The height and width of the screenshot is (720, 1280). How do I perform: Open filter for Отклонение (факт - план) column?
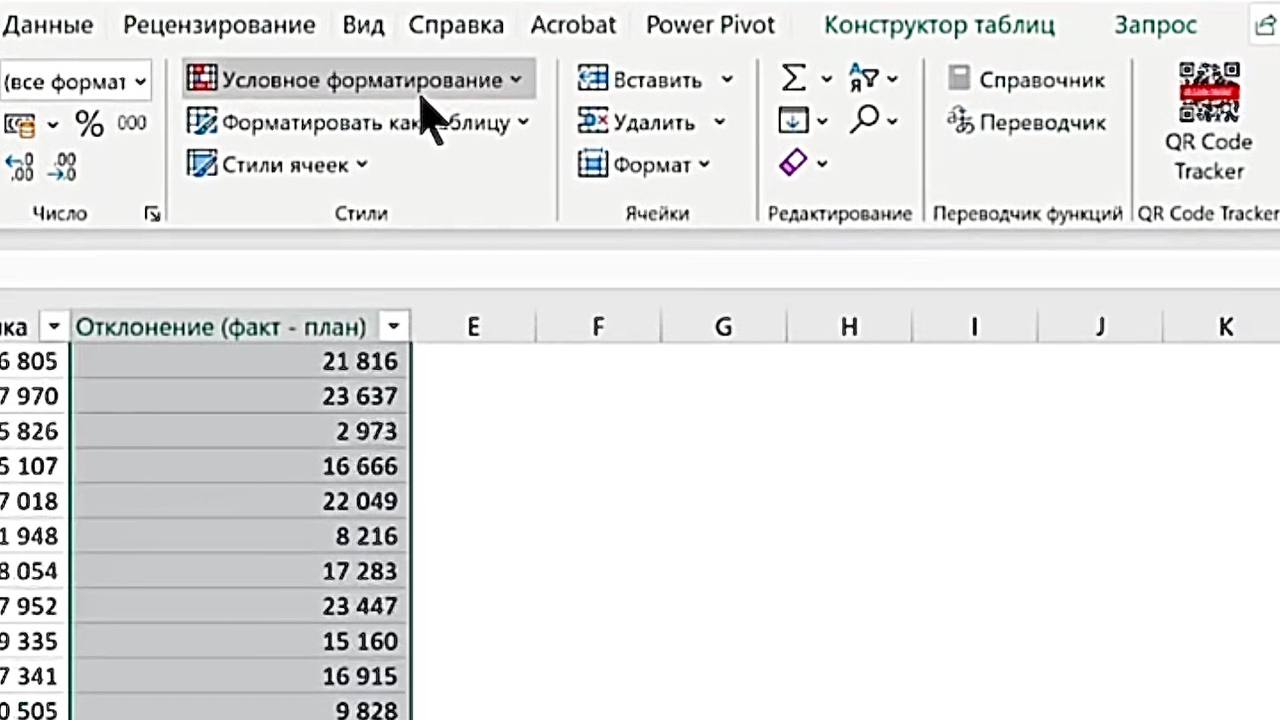394,327
